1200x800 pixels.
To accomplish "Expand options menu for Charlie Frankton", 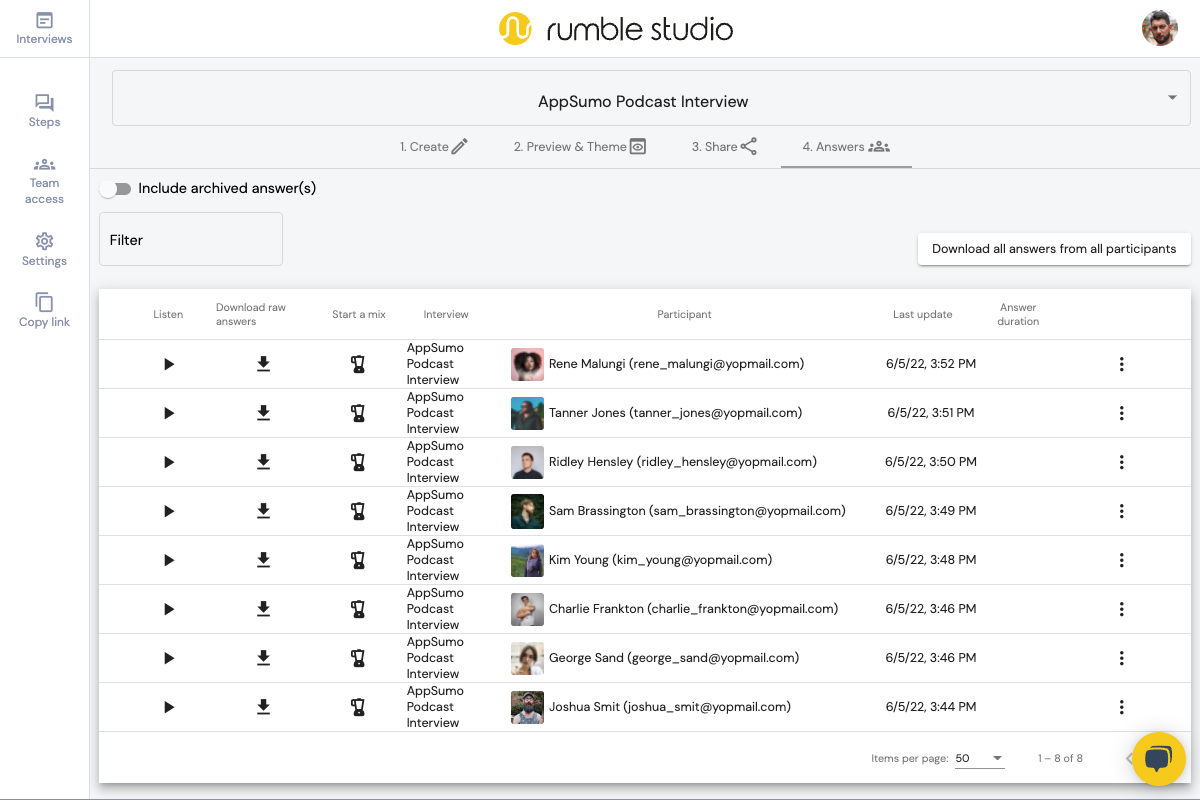I will click(x=1121, y=609).
